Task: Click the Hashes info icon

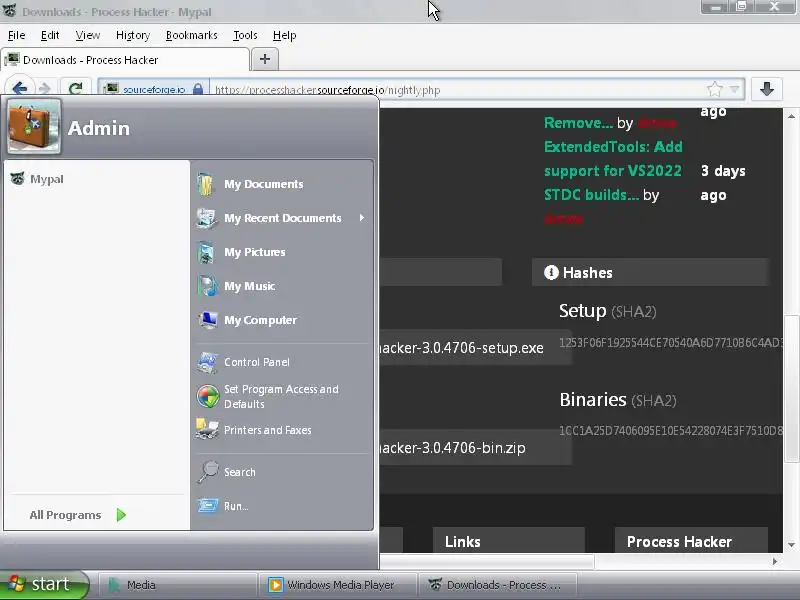Action: (551, 272)
